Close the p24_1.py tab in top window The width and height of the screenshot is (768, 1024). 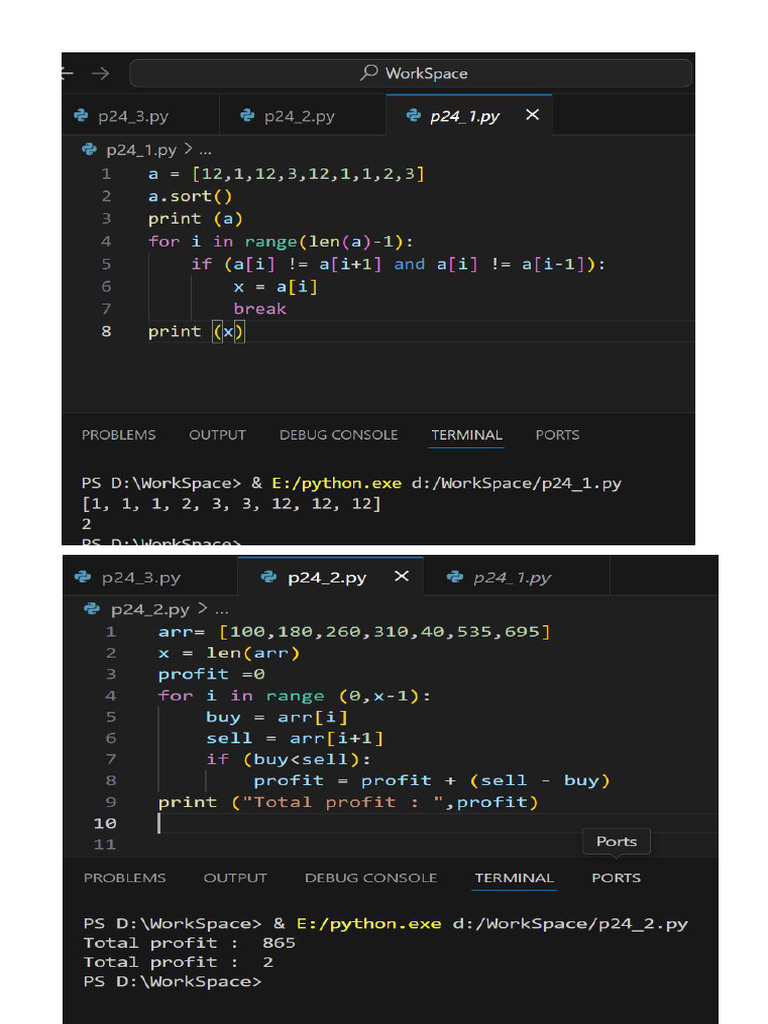532,115
